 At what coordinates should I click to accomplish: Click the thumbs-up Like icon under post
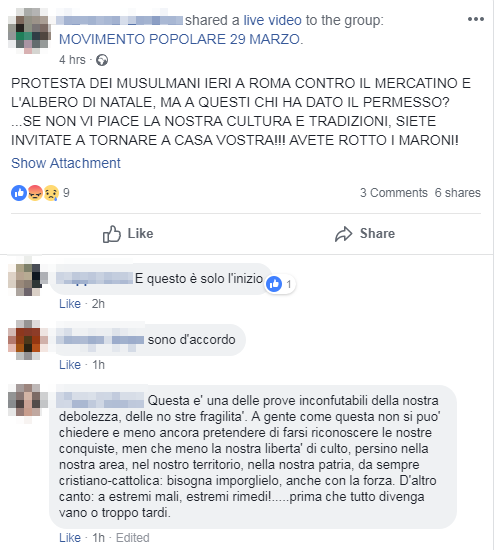pyautogui.click(x=112, y=234)
